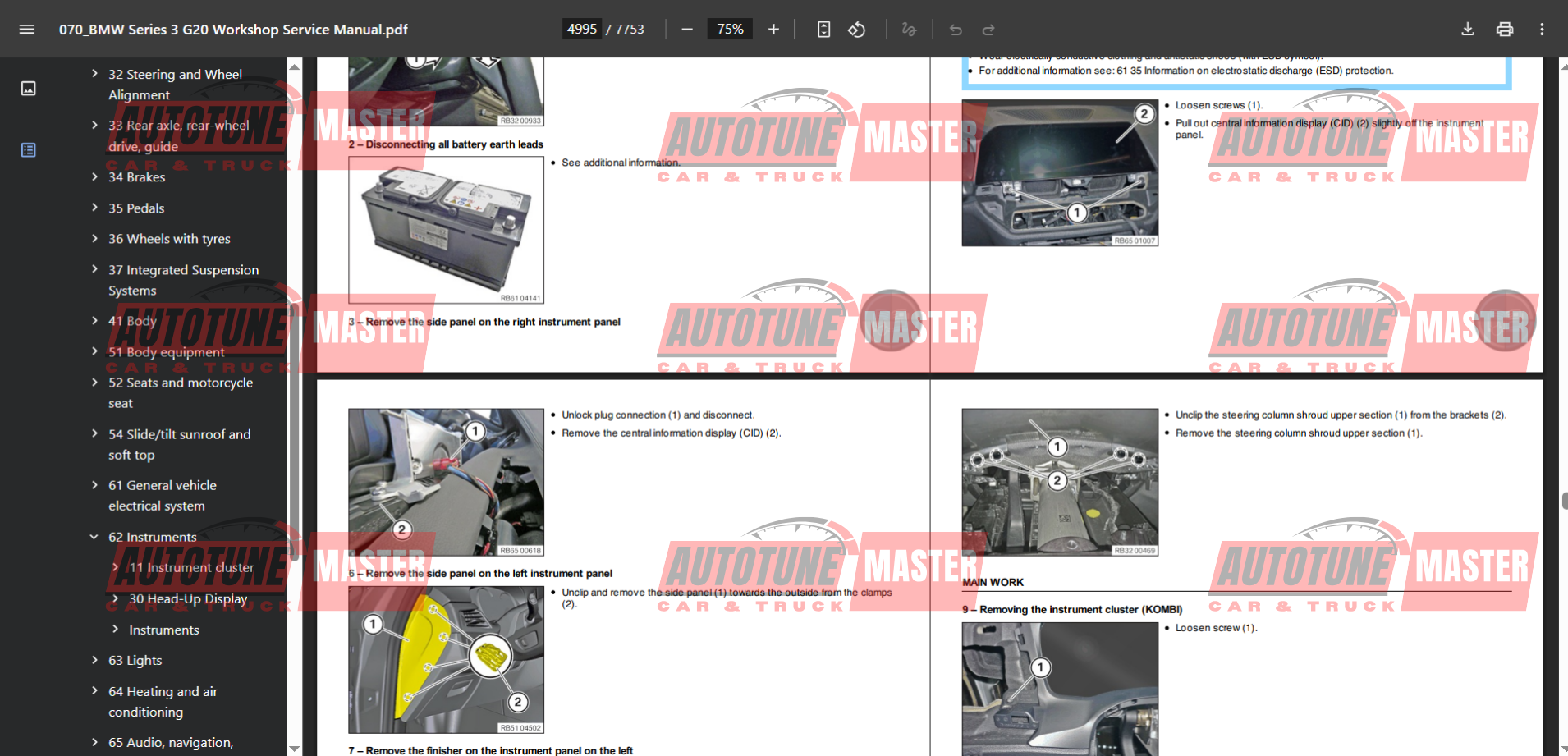1568x756 pixels.
Task: Click the zoom out minus button
Action: click(687, 30)
